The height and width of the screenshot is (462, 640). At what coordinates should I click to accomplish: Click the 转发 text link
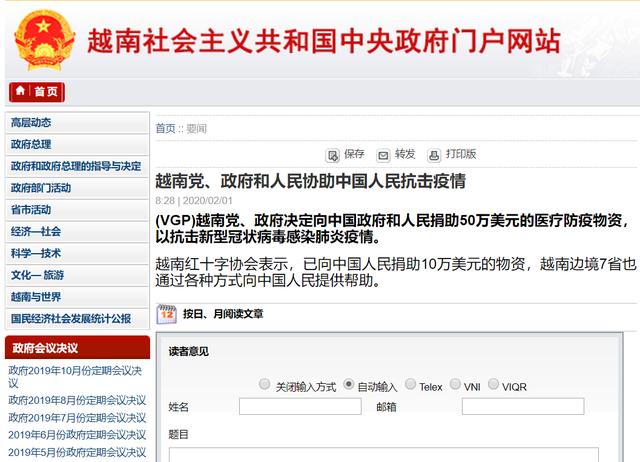coord(405,154)
